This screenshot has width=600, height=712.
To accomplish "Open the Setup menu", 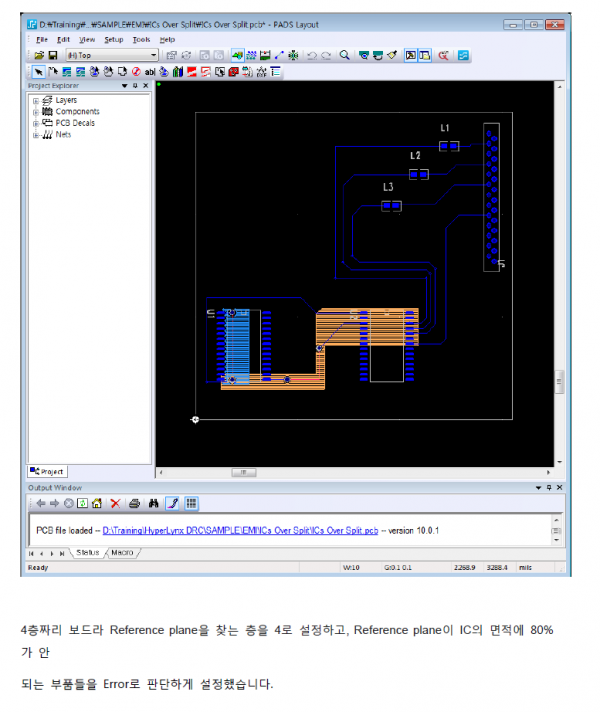I will pos(114,39).
